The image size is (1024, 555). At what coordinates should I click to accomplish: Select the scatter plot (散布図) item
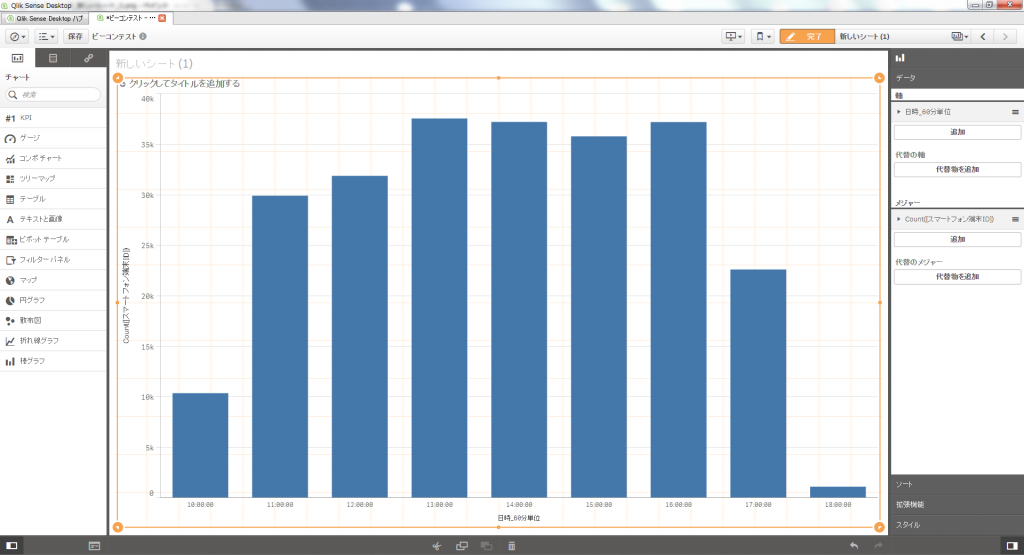[x=29, y=320]
